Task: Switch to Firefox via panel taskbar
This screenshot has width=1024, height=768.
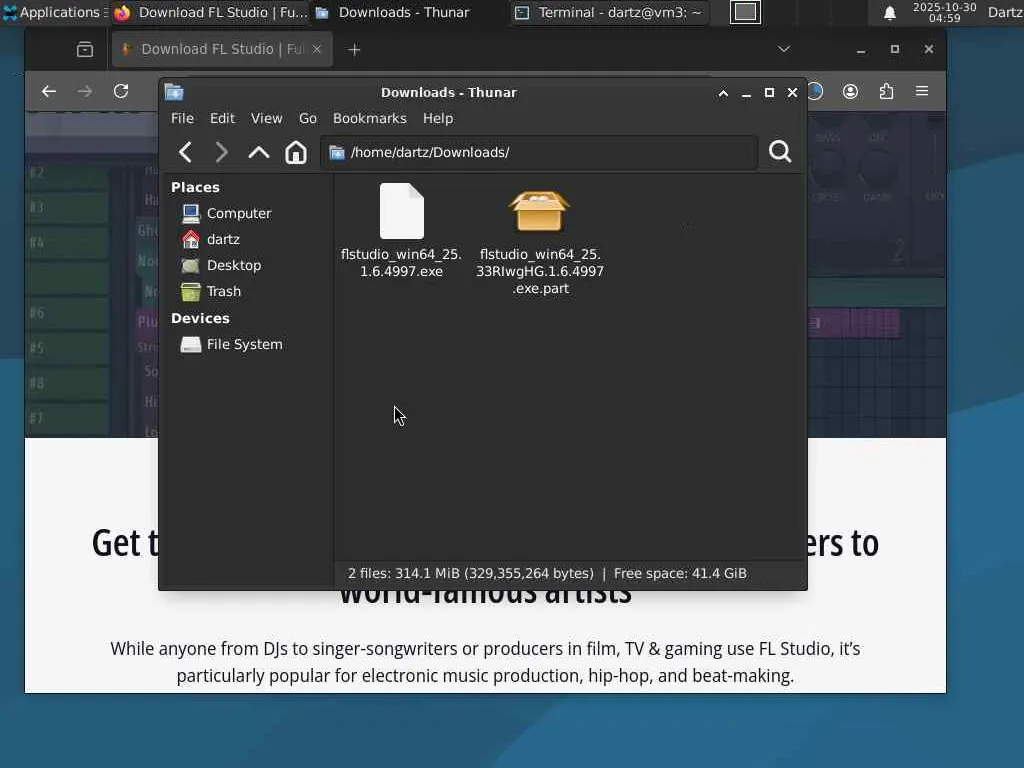Action: coord(210,12)
